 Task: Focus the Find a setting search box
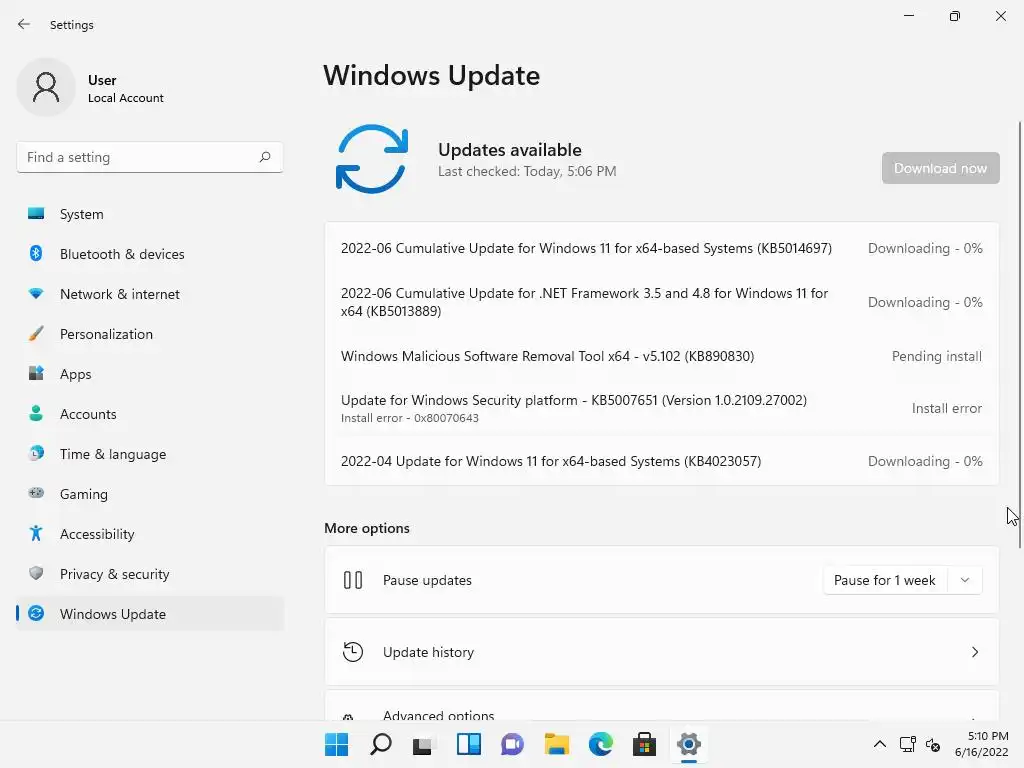click(x=150, y=157)
